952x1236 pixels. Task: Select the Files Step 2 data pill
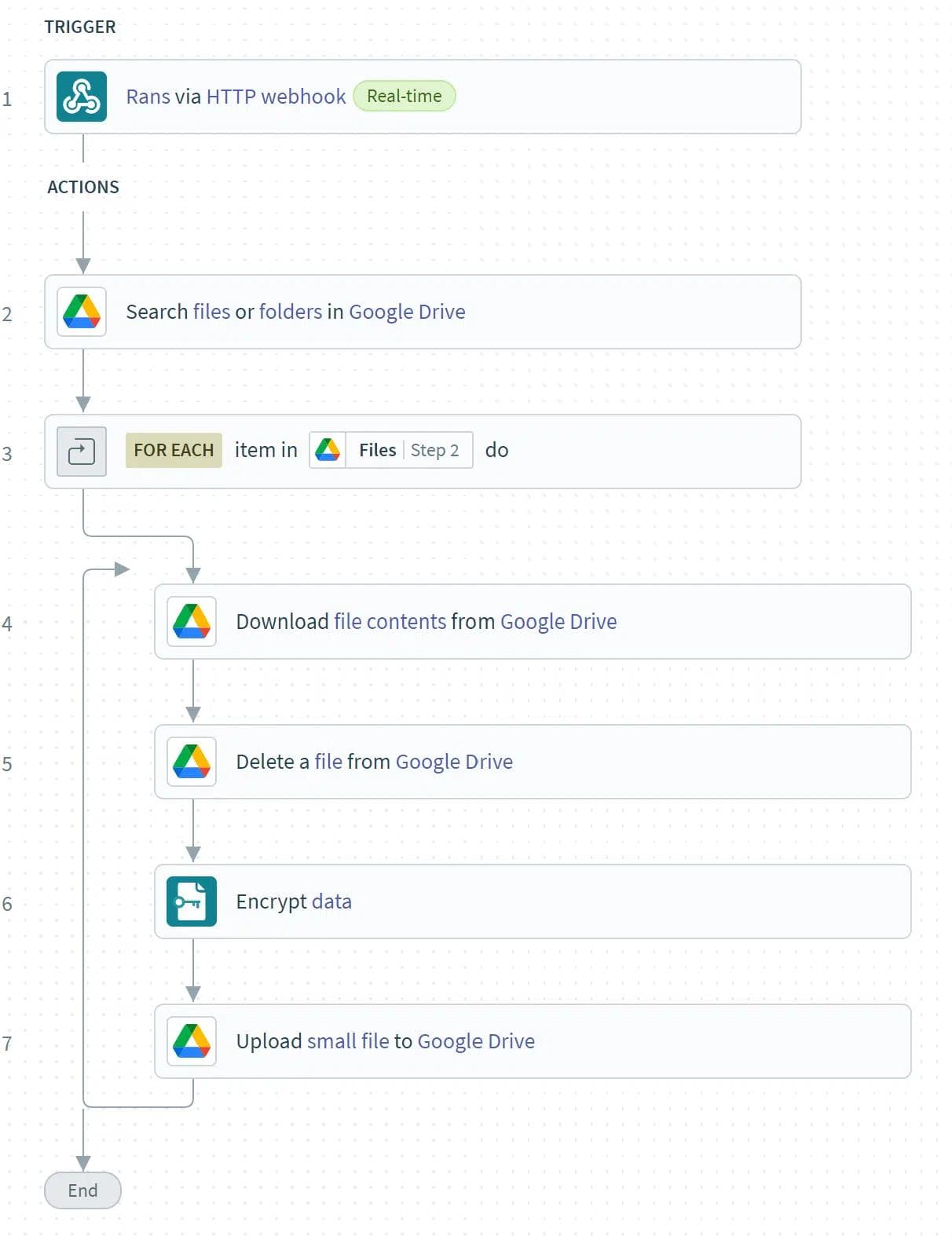(408, 450)
